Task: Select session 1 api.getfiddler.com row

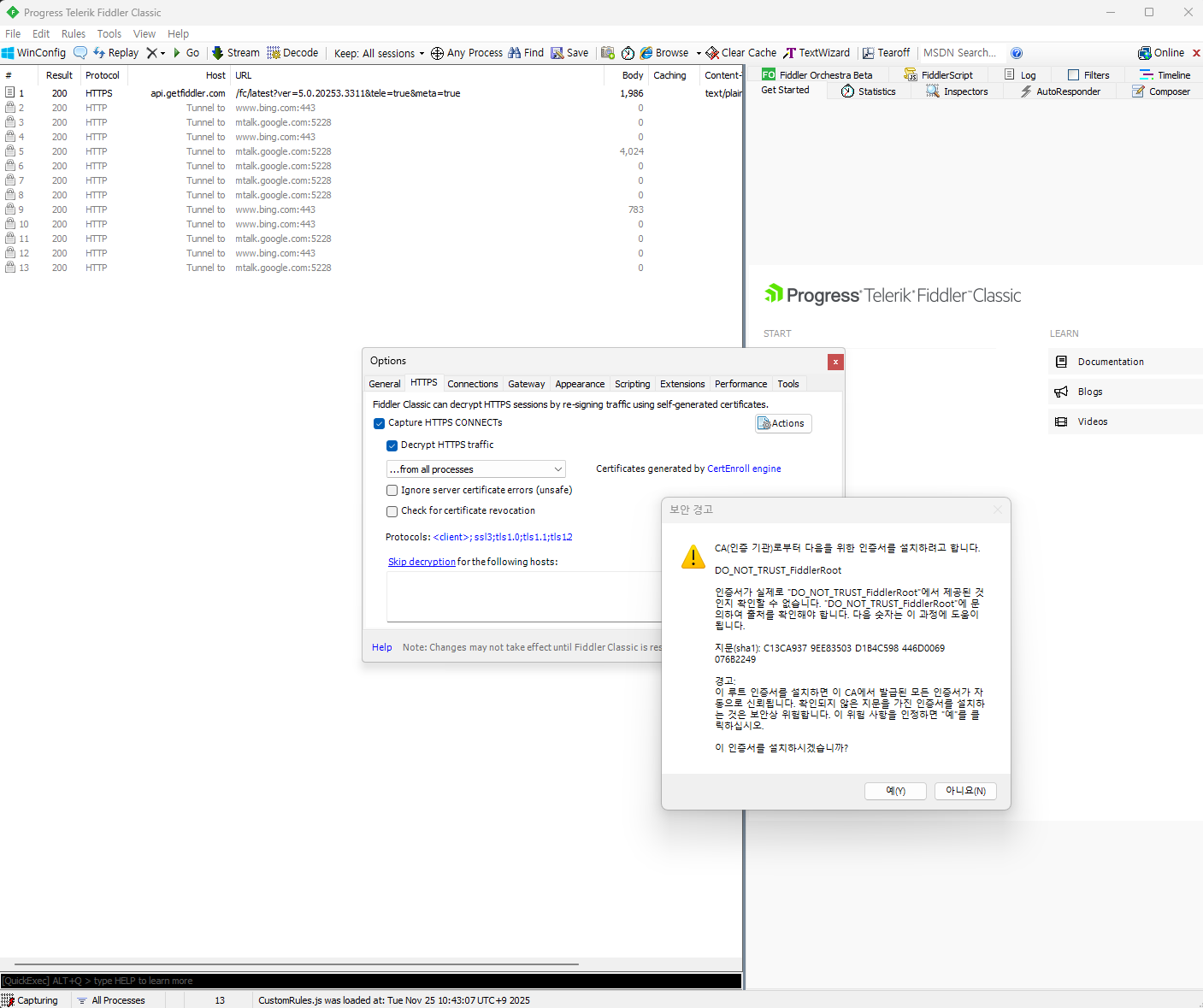Action: pos(371,93)
